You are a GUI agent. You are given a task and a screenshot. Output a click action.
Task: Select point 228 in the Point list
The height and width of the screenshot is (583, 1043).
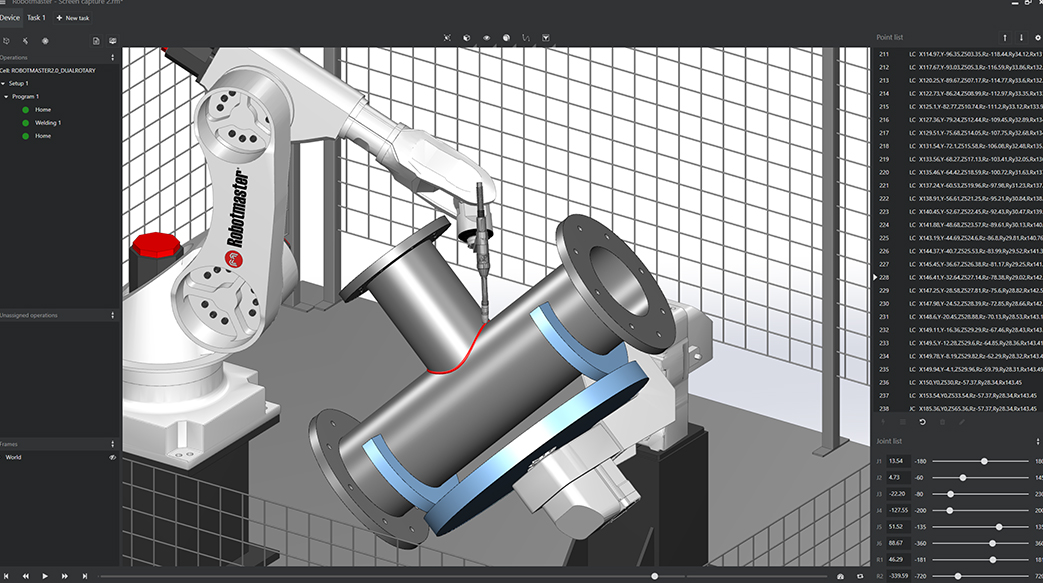(x=958, y=278)
